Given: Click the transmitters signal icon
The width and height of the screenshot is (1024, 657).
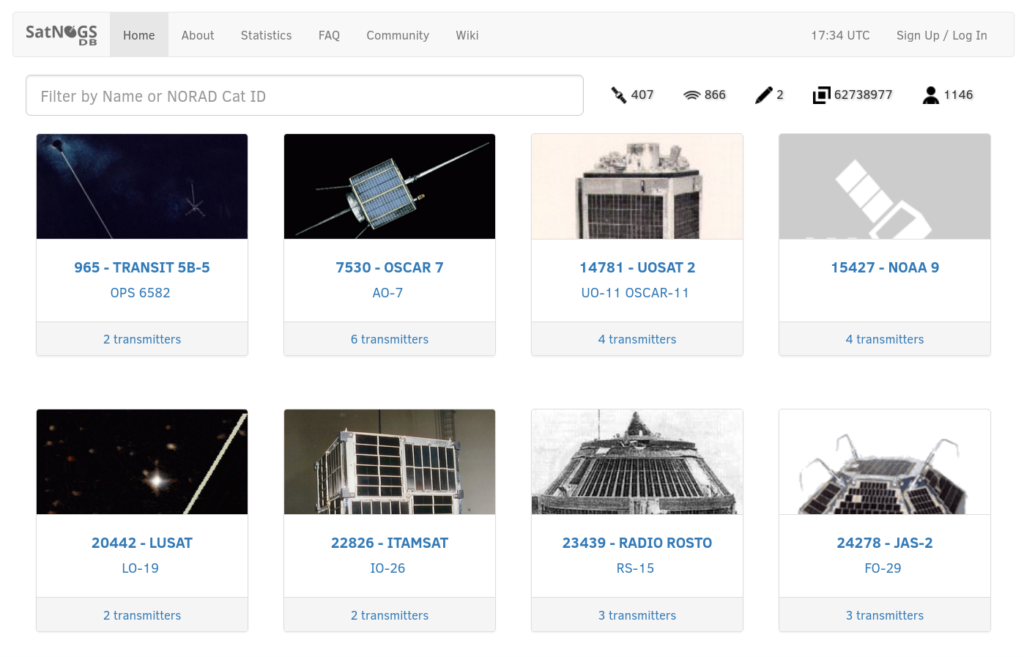Looking at the screenshot, I should pos(692,95).
